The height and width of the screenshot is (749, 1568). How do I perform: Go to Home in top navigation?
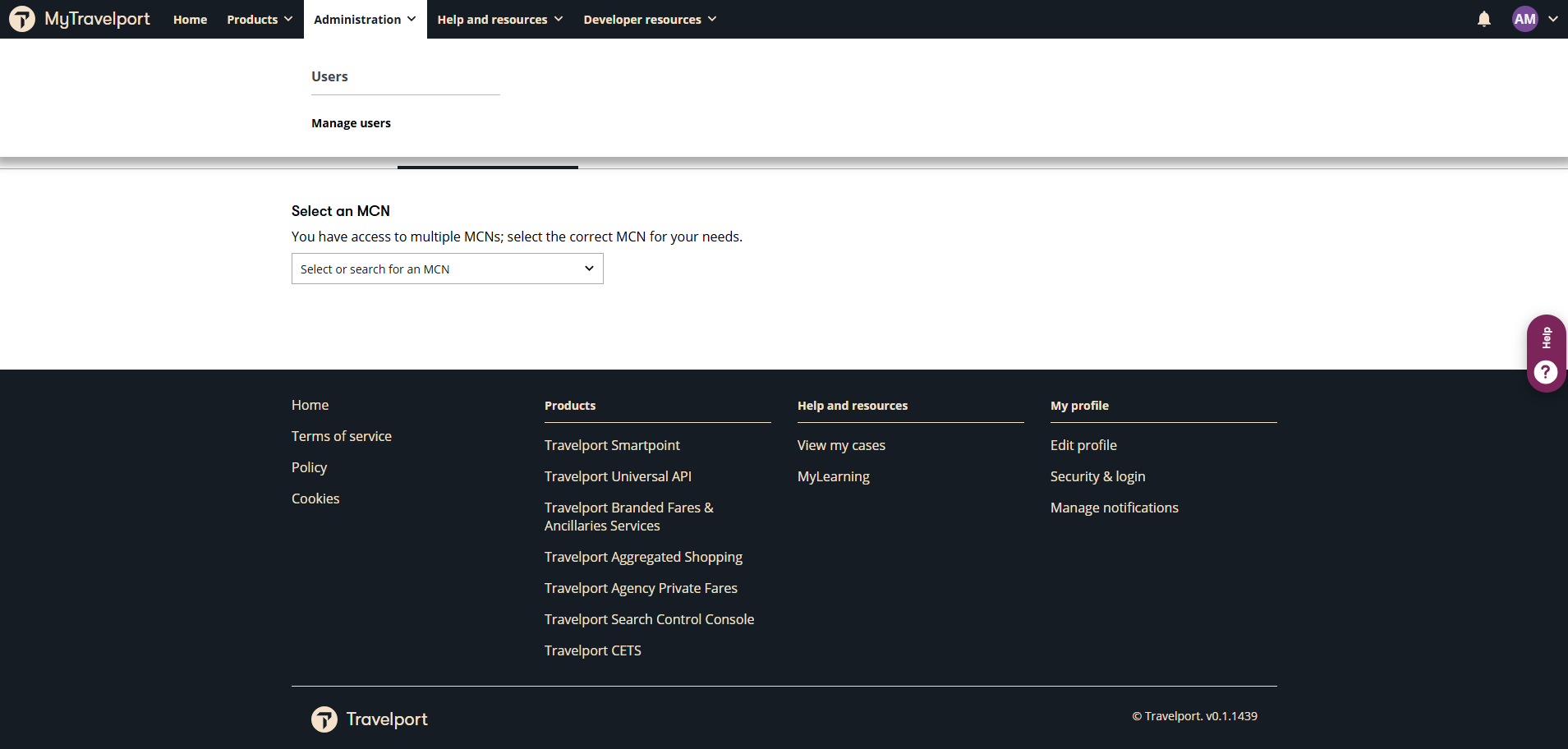tap(190, 19)
